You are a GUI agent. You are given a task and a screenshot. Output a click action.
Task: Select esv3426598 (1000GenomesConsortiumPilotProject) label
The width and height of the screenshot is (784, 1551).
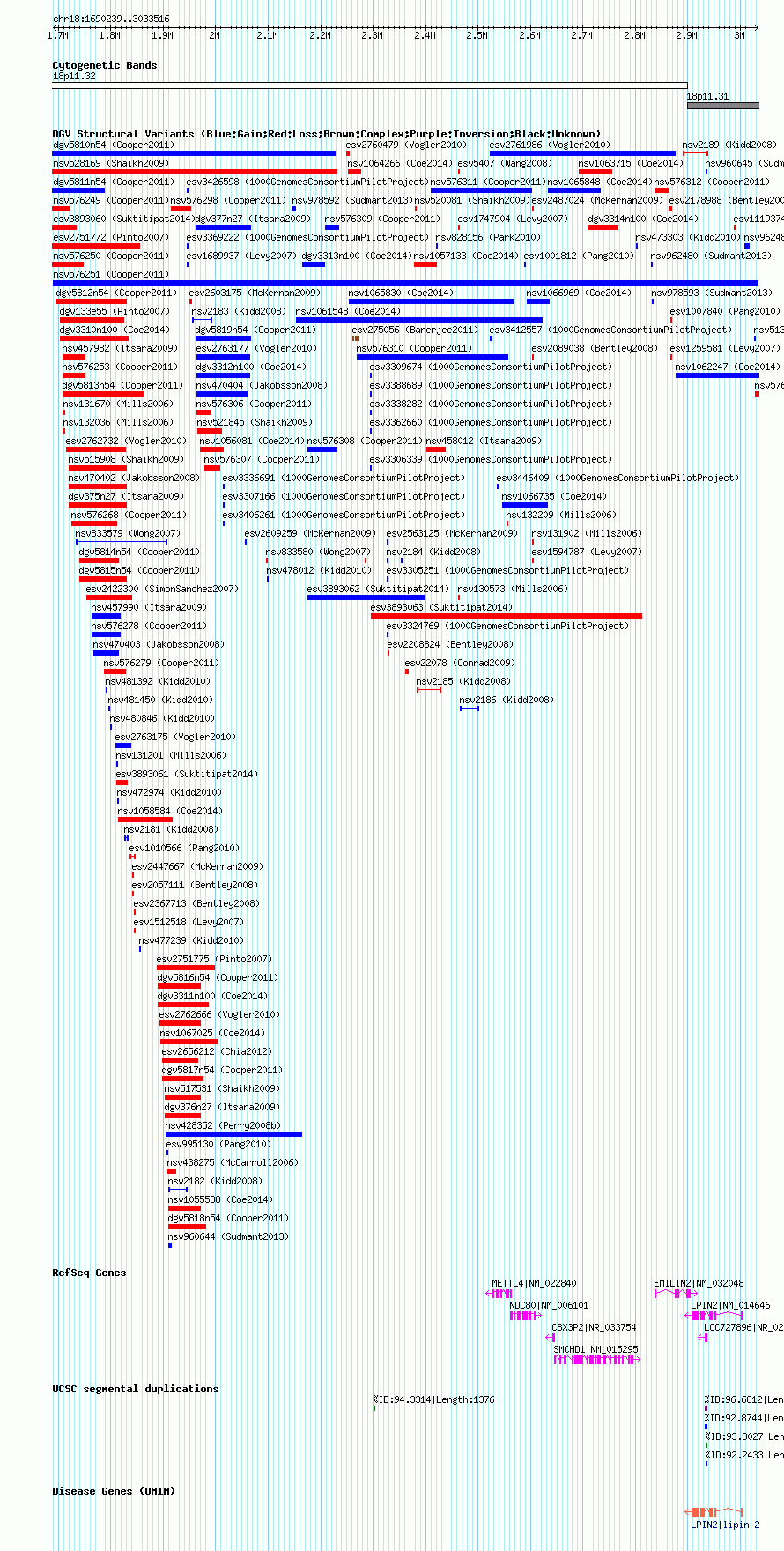[x=307, y=182]
